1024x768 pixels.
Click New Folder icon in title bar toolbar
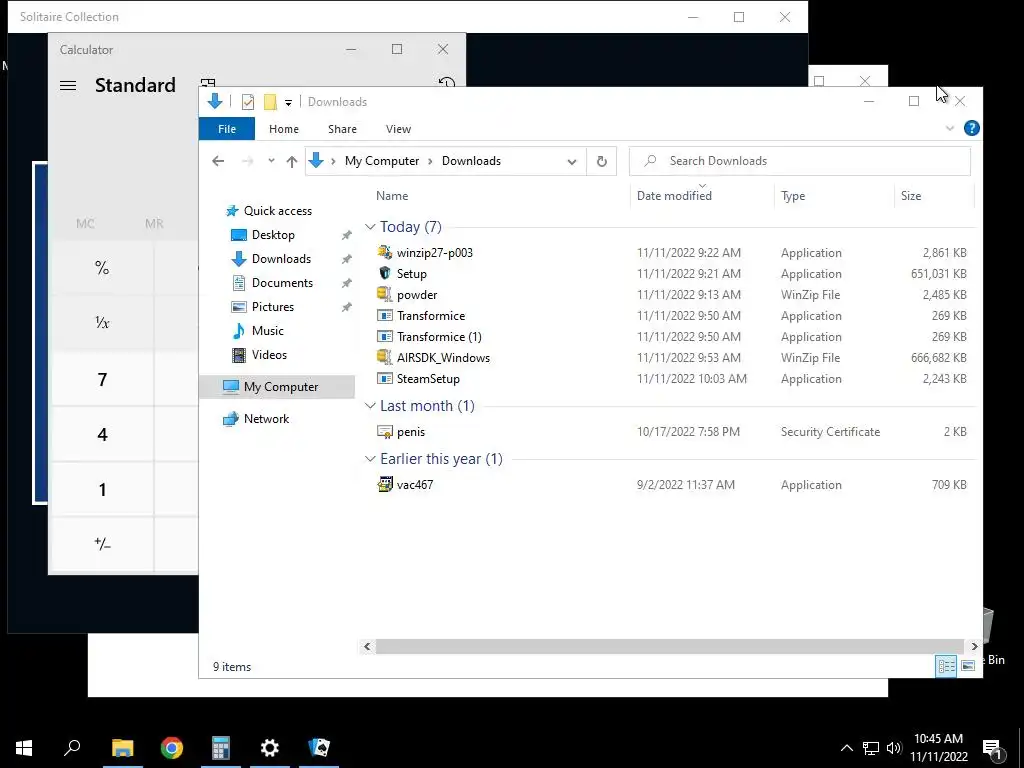[270, 102]
